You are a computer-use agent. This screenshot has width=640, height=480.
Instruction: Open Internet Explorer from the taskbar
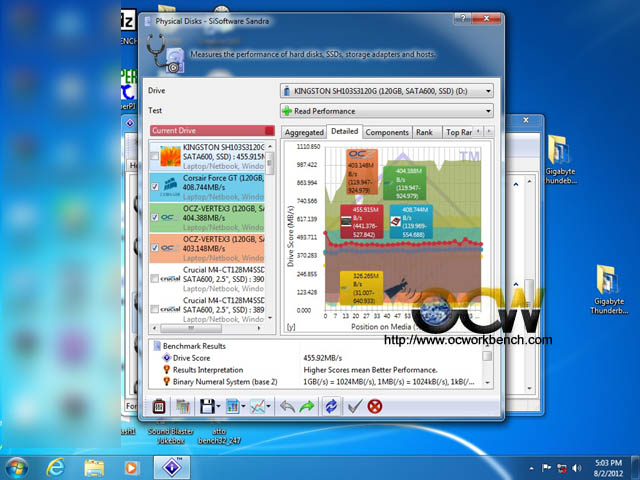pos(55,467)
